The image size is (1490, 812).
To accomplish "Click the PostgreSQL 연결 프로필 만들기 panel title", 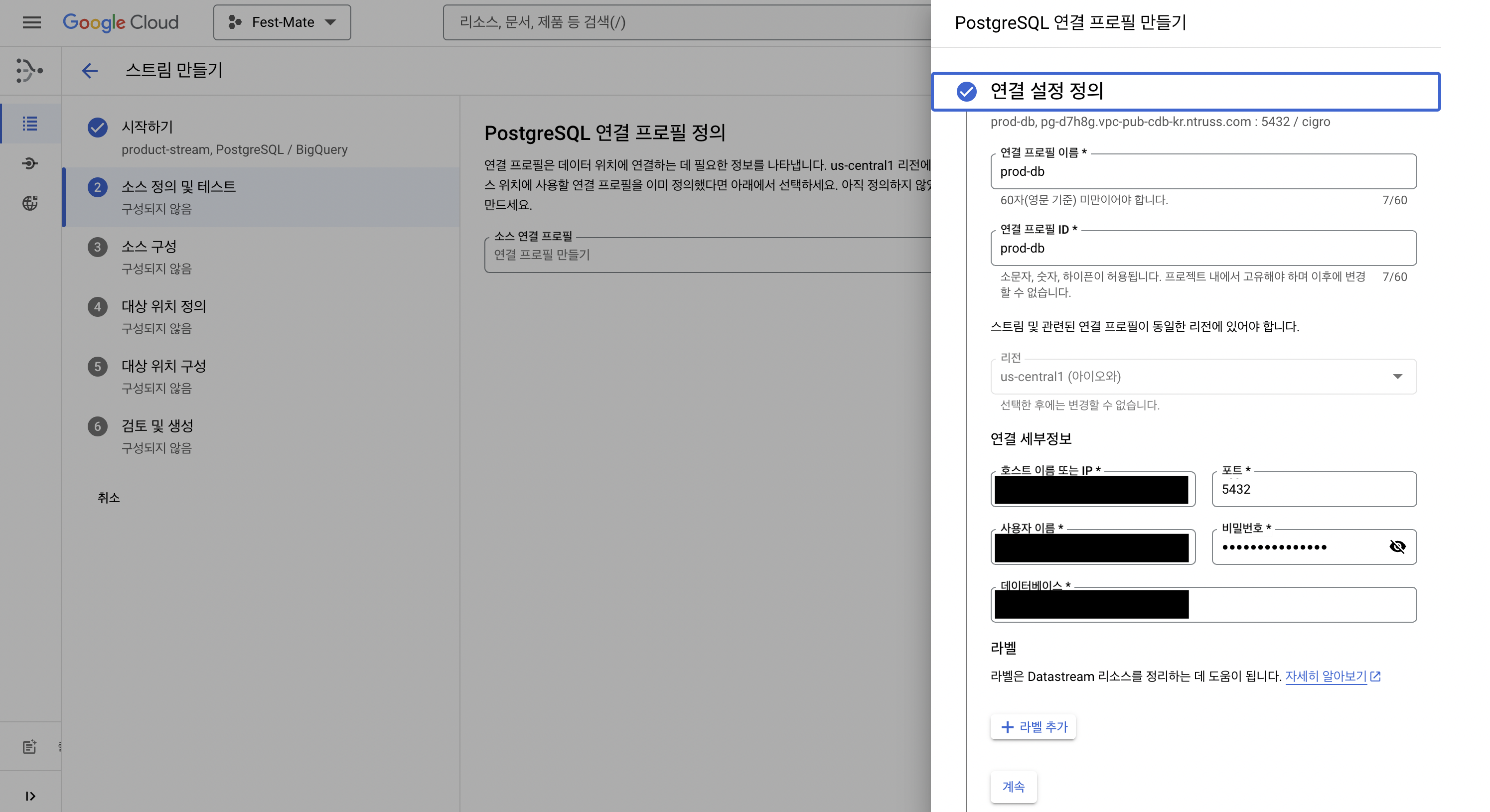I will [x=1070, y=22].
